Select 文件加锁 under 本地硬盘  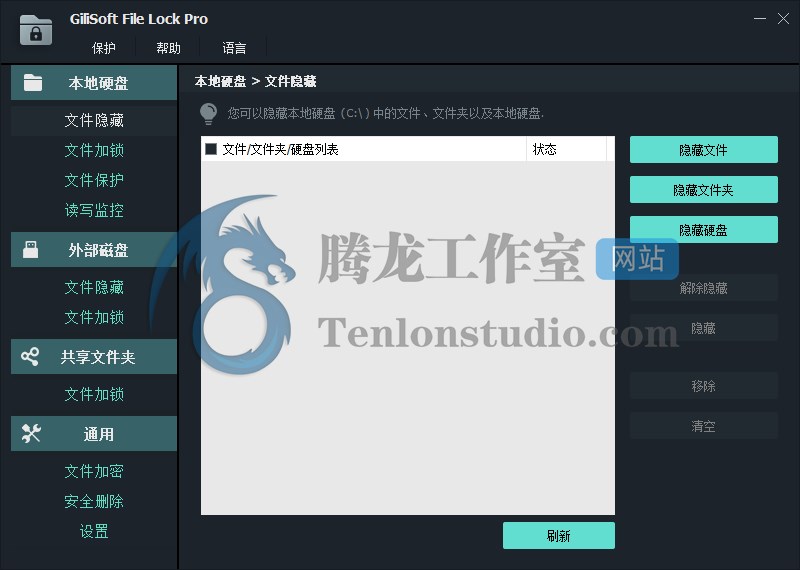point(94,151)
